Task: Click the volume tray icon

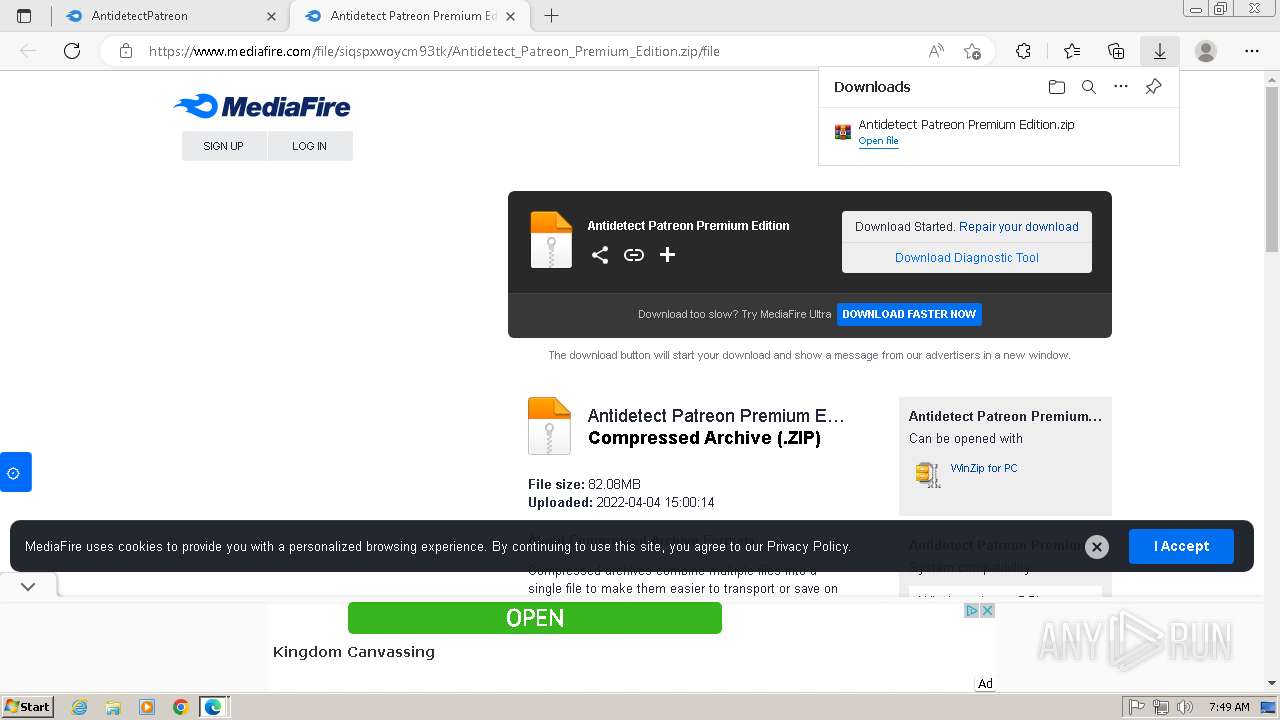Action: click(x=1185, y=707)
